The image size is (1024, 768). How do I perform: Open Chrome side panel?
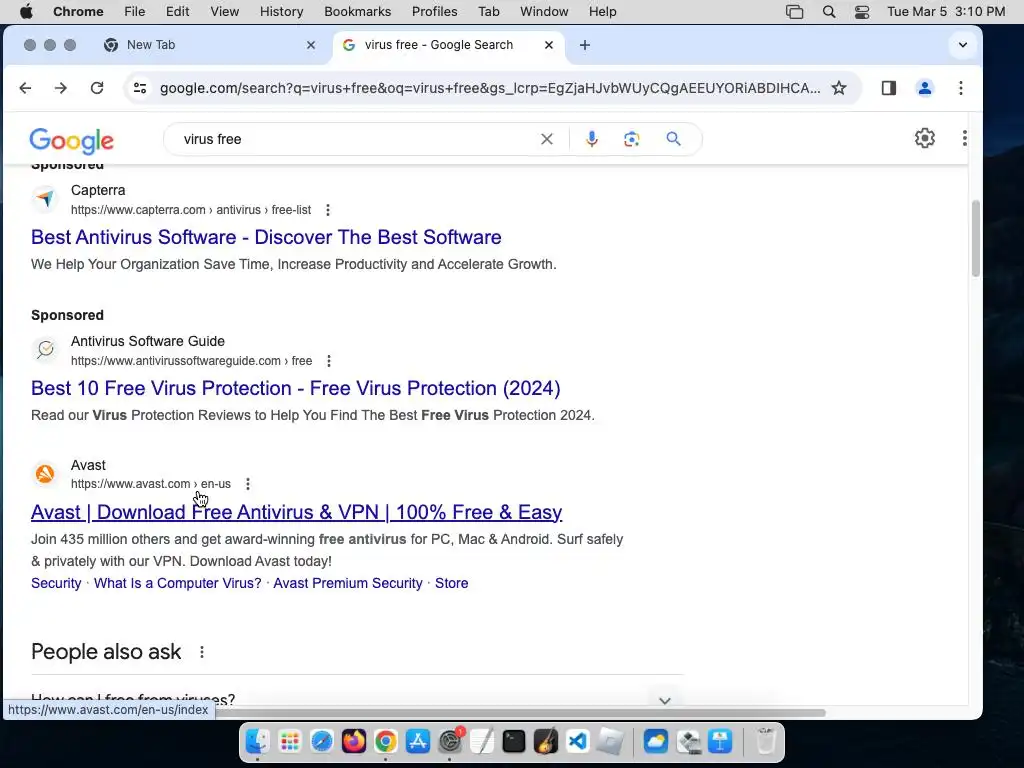click(x=889, y=88)
